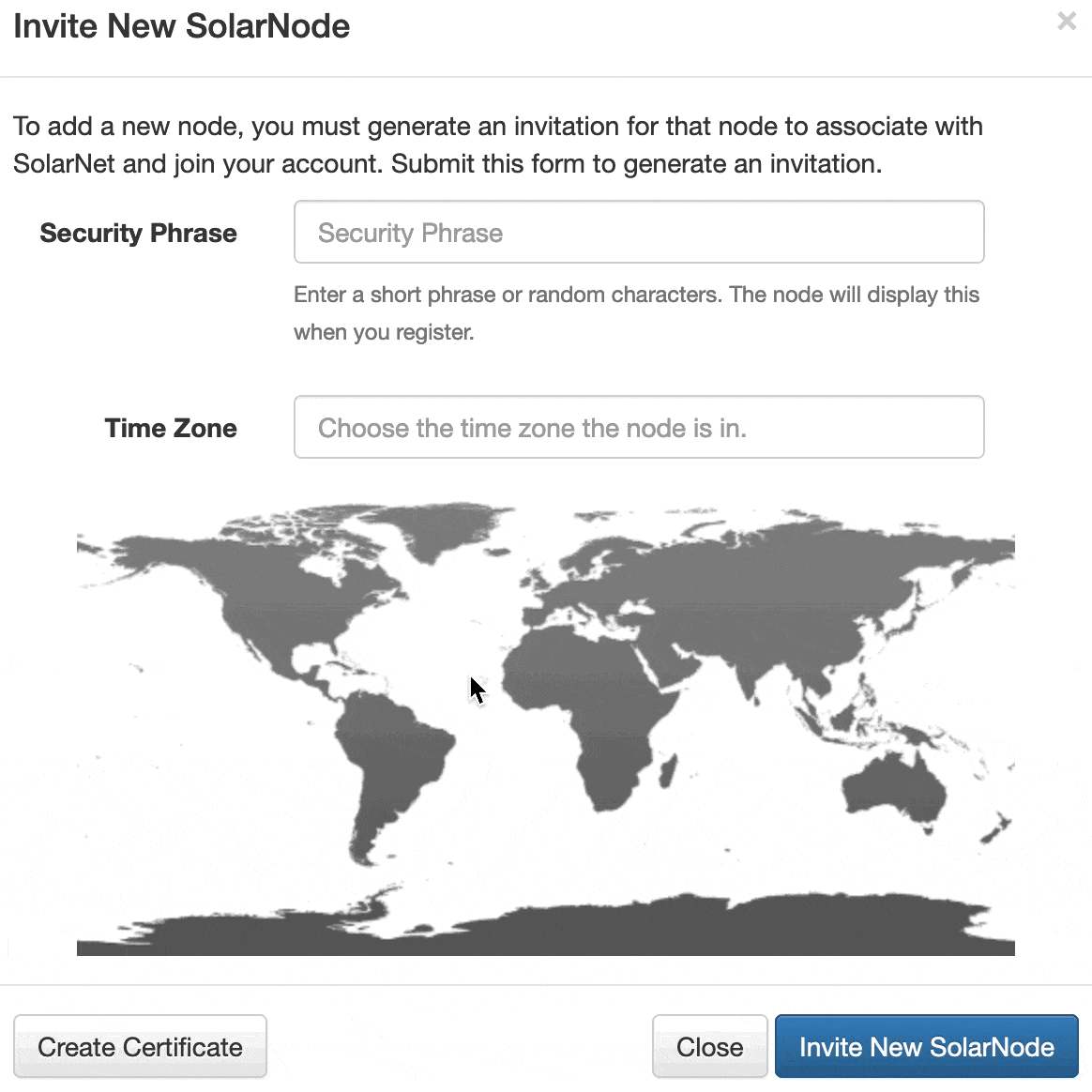
Task: Dismiss dialog via the X icon
Action: [1066, 21]
